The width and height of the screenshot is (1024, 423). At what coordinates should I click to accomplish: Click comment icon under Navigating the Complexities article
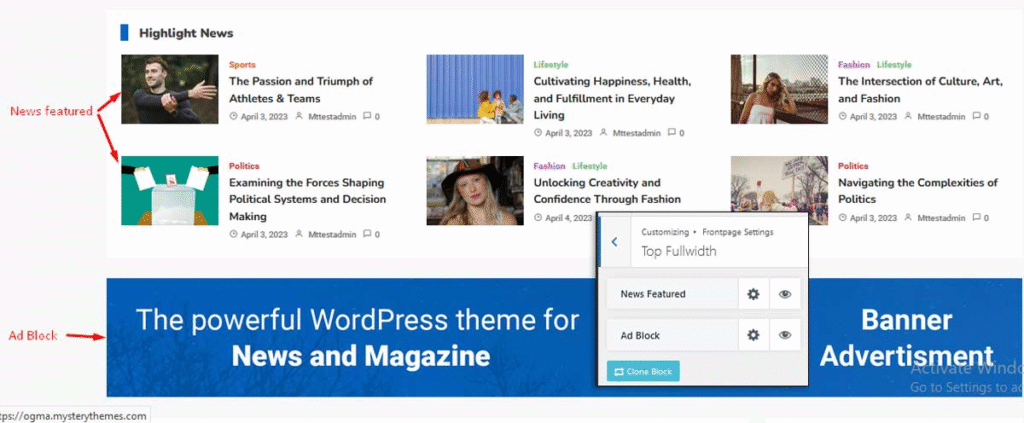[x=976, y=218]
